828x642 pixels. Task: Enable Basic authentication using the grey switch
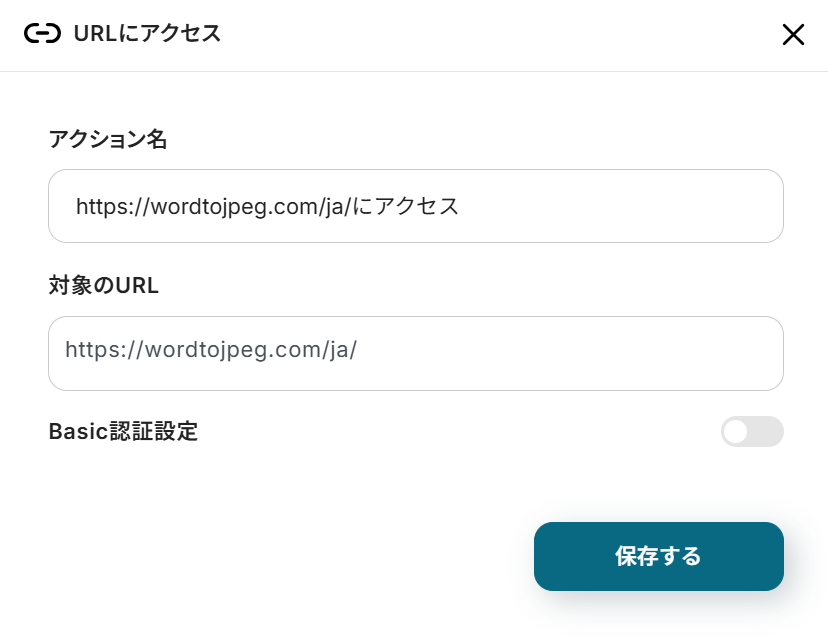(x=752, y=432)
